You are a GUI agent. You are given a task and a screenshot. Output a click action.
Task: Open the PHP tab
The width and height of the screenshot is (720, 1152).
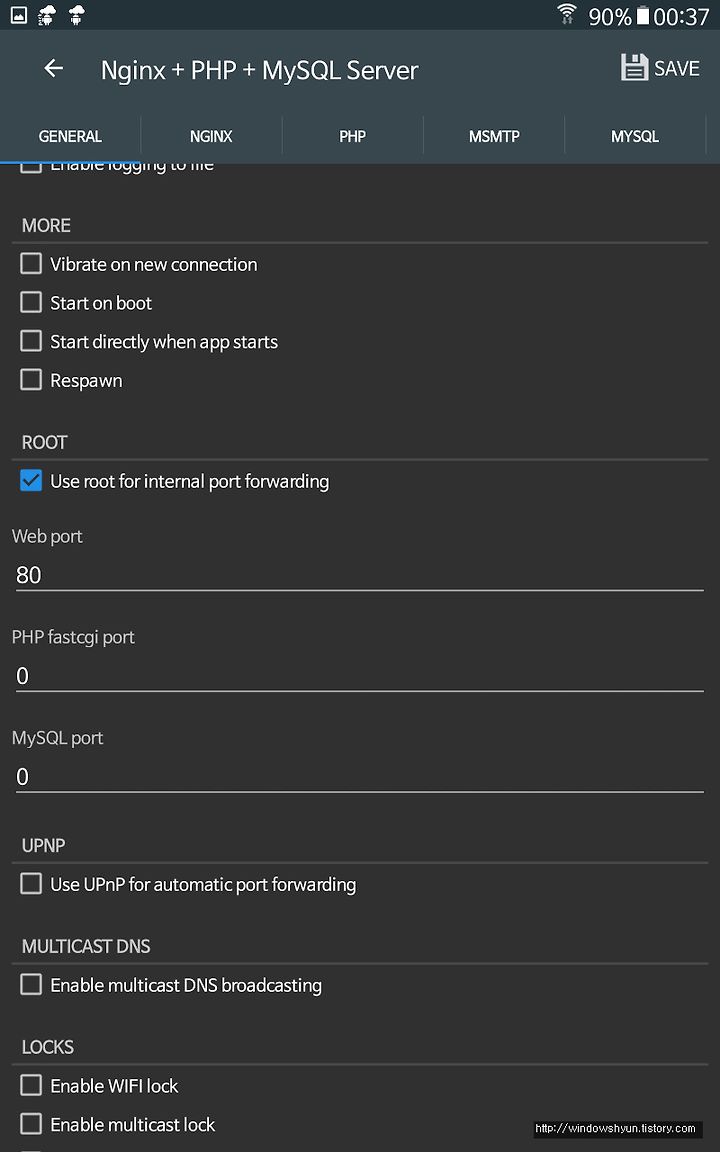tap(353, 137)
